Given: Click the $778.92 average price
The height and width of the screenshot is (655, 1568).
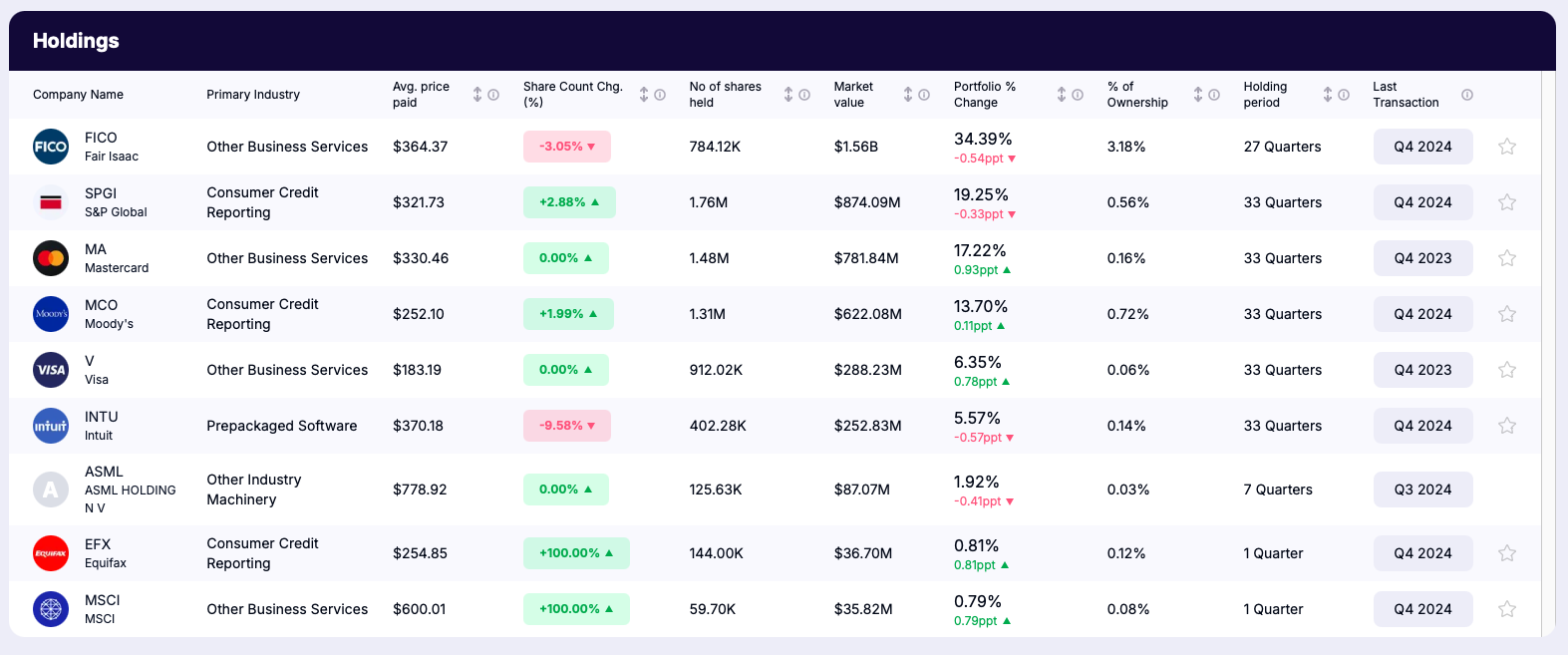Looking at the screenshot, I should pos(420,490).
